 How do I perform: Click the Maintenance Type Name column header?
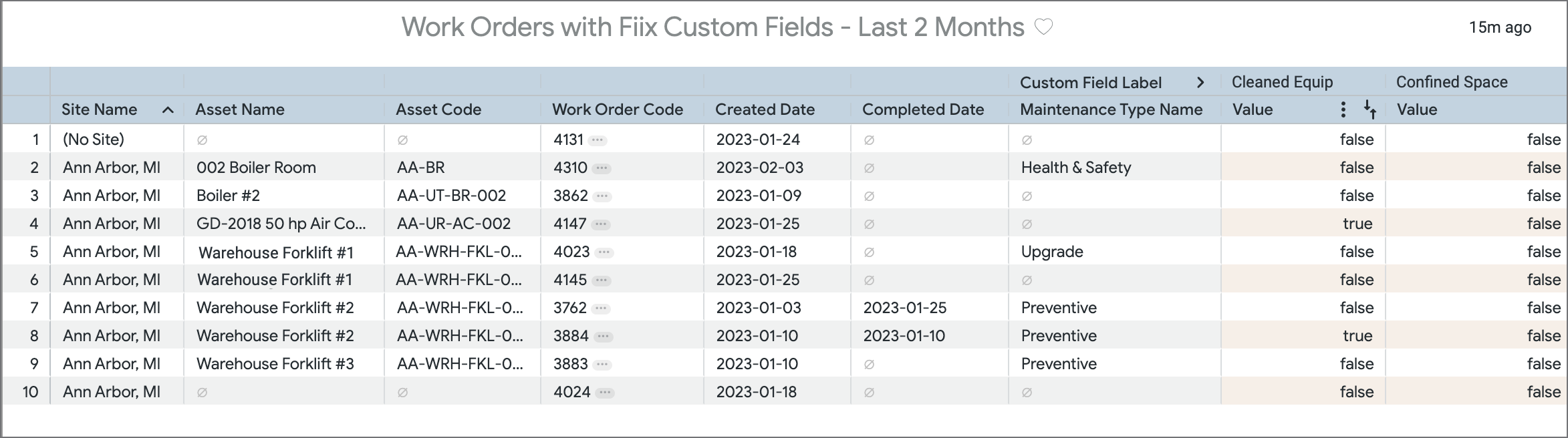point(1111,109)
